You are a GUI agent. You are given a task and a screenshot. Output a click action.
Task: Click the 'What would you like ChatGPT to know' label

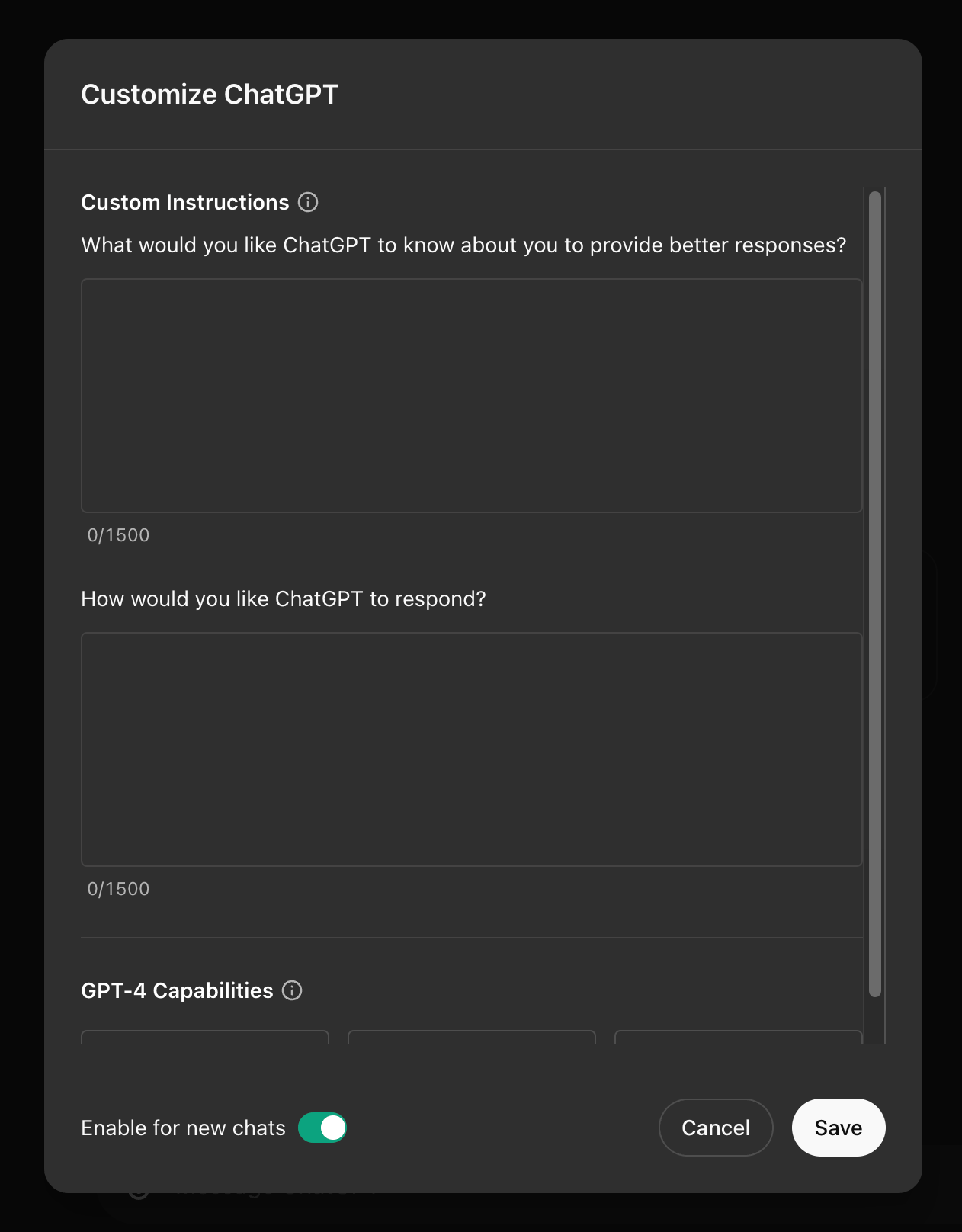click(x=463, y=245)
